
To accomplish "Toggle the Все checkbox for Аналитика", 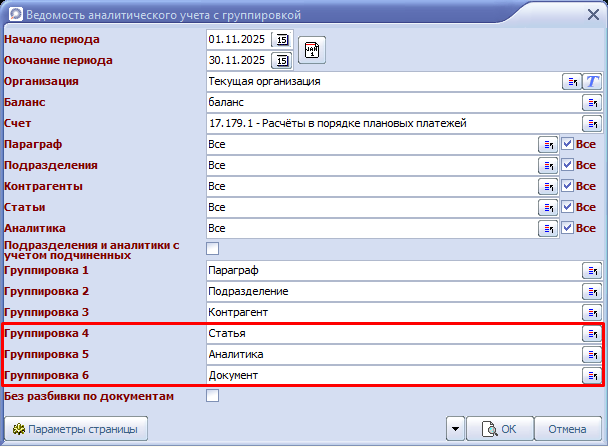I will click(x=567, y=228).
